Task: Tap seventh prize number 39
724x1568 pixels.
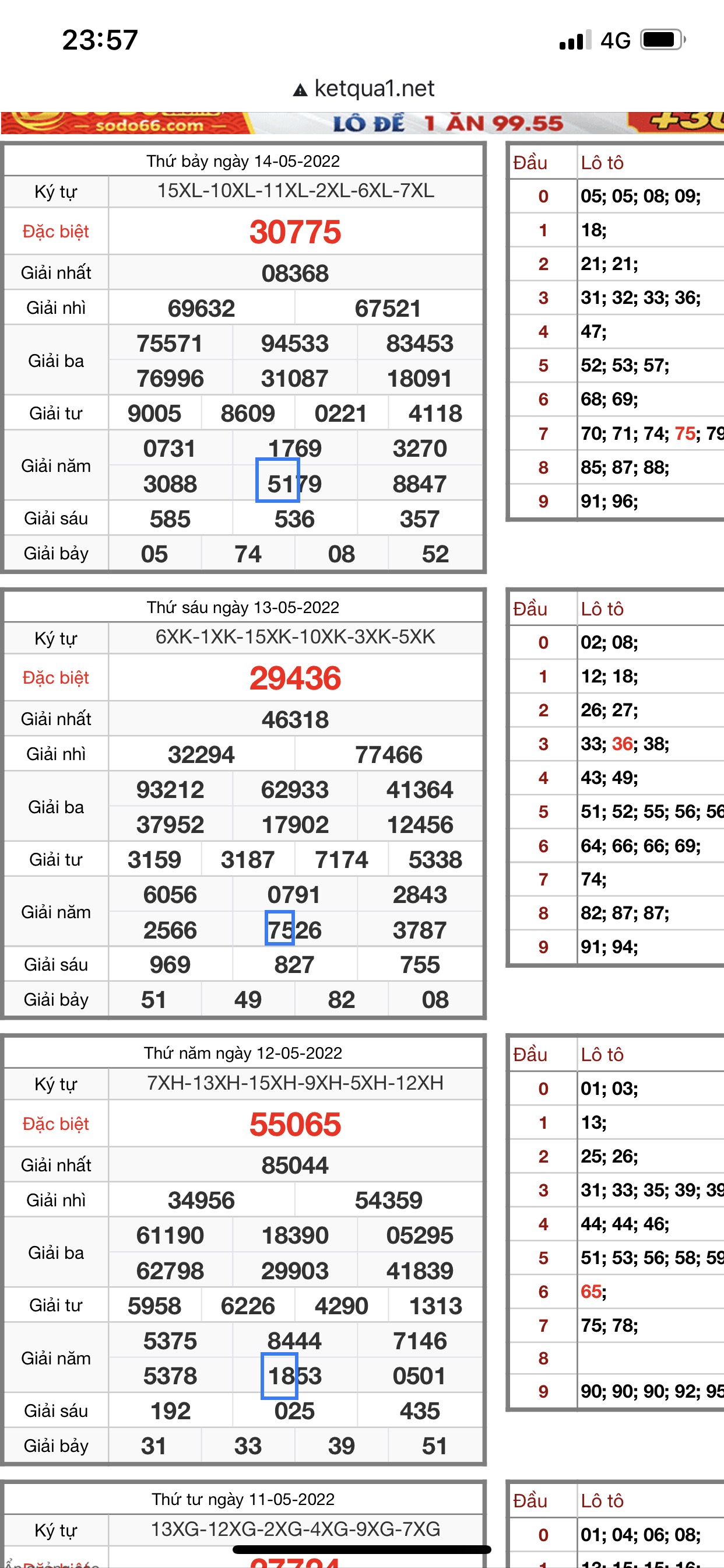Action: click(x=342, y=1446)
